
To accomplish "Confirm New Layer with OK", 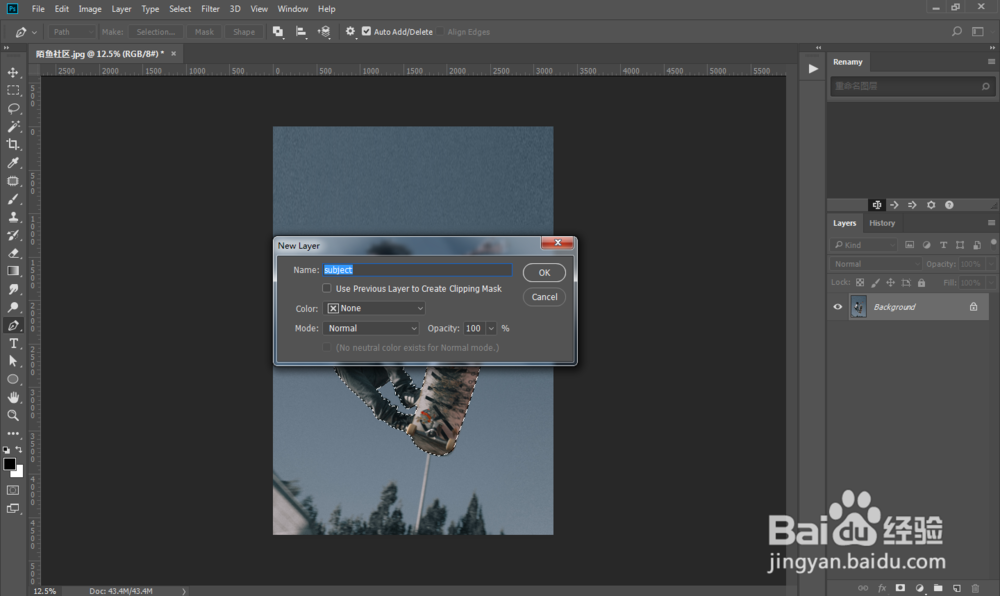I will point(544,272).
